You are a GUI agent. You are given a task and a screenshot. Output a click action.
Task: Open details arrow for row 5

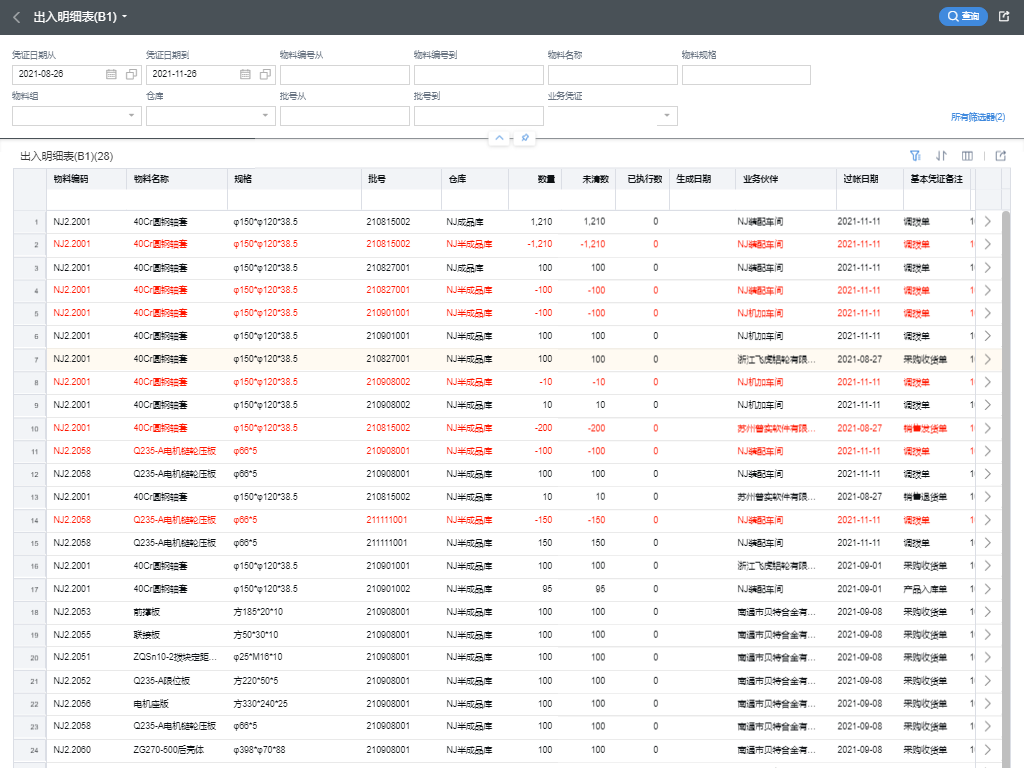pyautogui.click(x=987, y=313)
